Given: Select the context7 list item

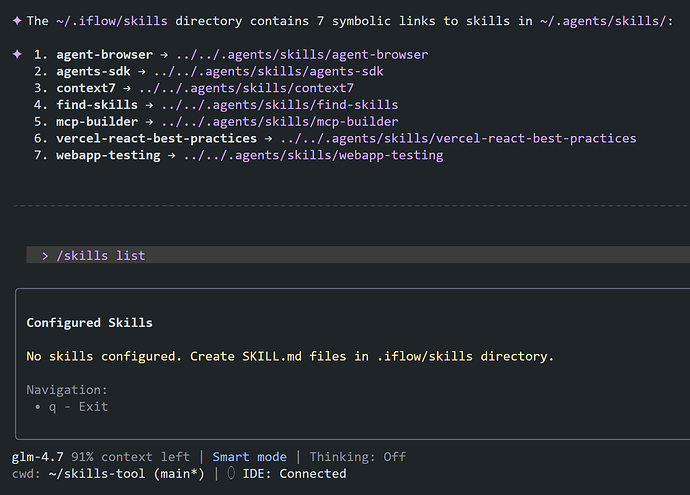Looking at the screenshot, I should click(x=86, y=88).
